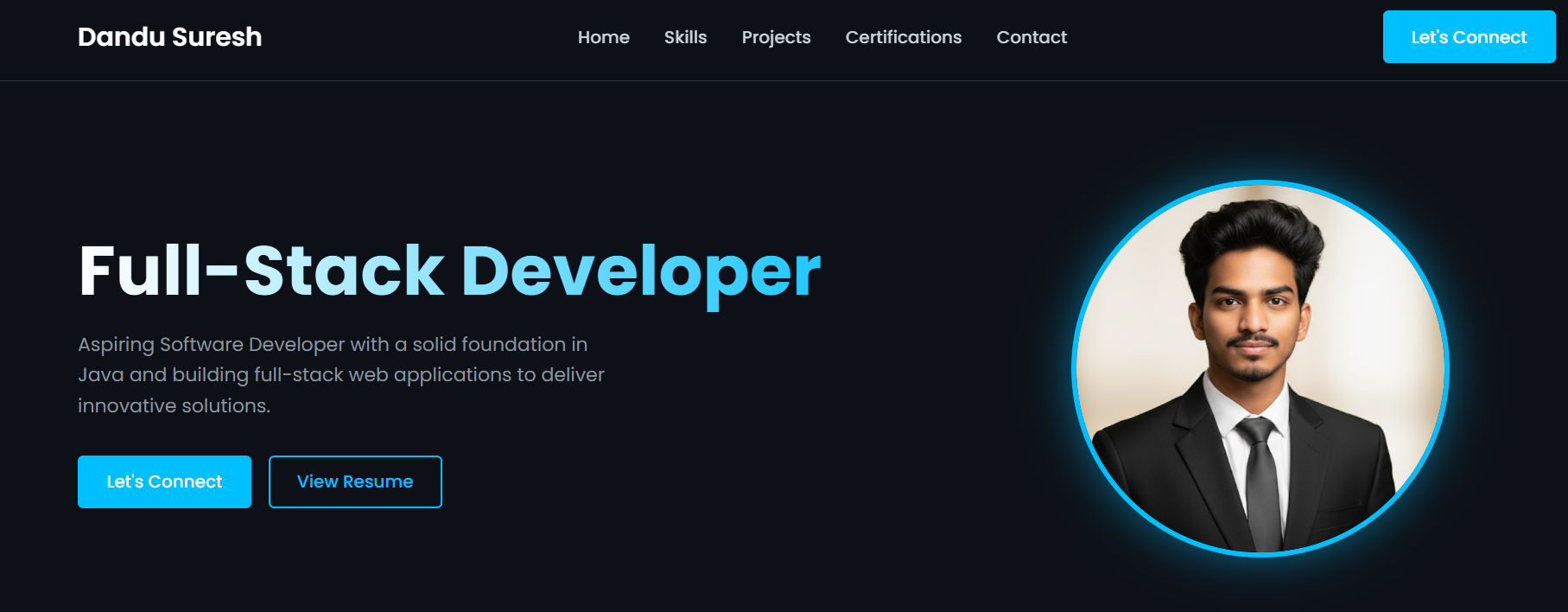Click the necktie in the profile photo
1568x612 pixels.
(x=1262, y=484)
